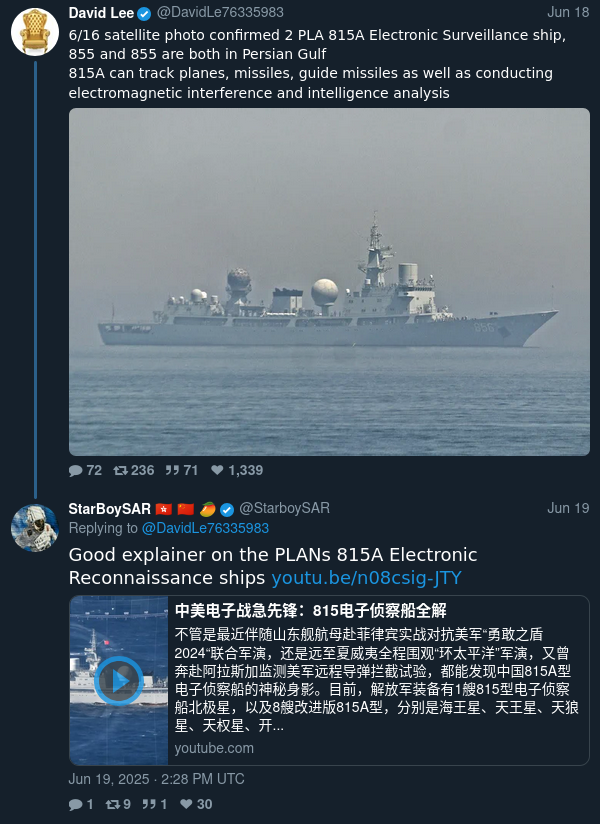This screenshot has width=600, height=824.
Task: Open the Chinese 815 video card title
Action: (311, 611)
